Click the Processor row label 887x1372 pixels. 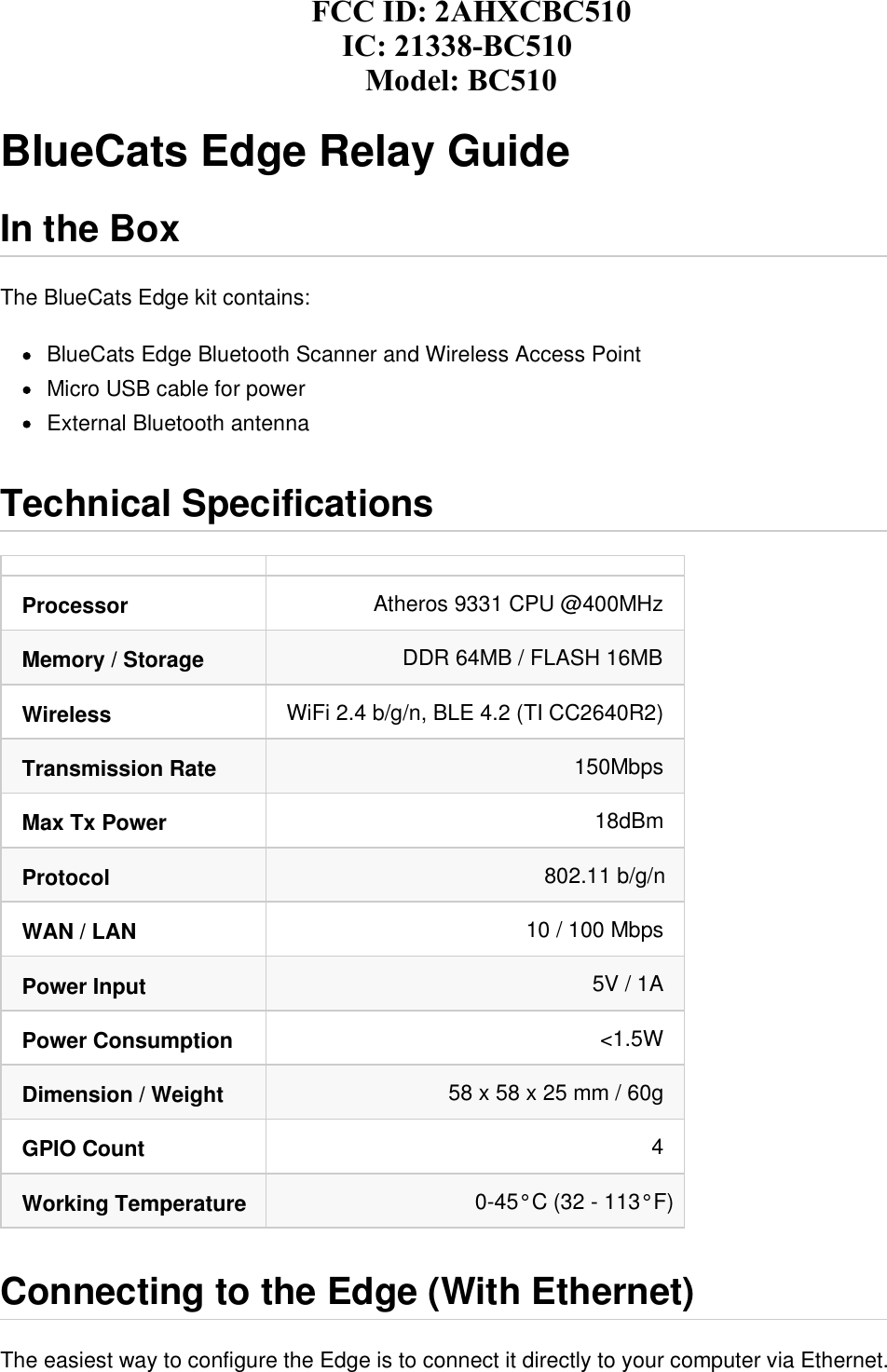(75, 605)
